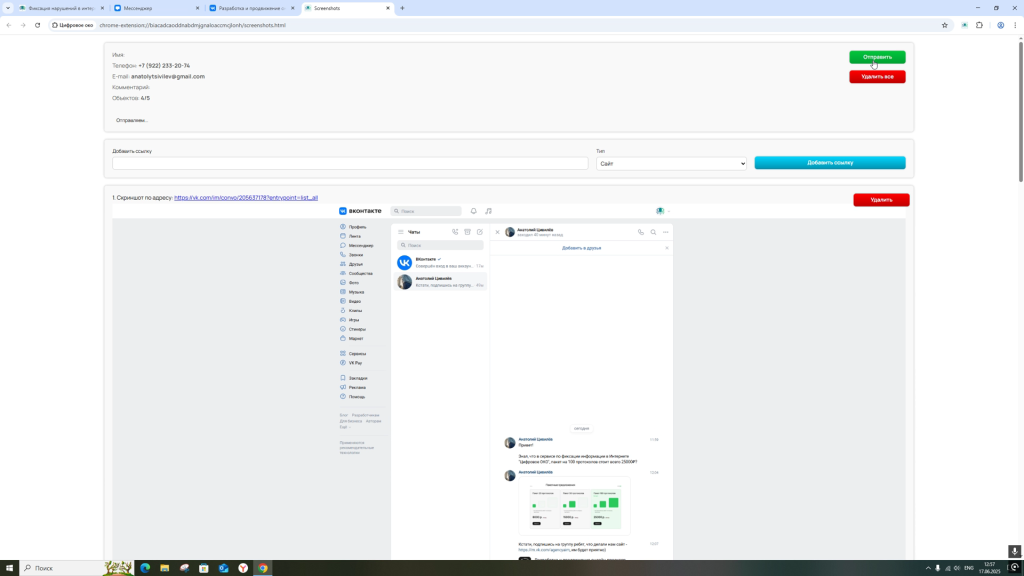The height and width of the screenshot is (576, 1024).
Task: Go back using the browser back arrow
Action: coord(9,25)
